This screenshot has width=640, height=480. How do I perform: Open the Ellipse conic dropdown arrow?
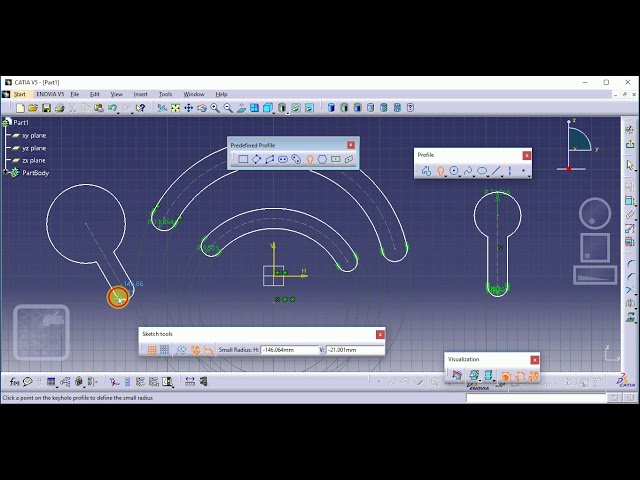(x=488, y=176)
